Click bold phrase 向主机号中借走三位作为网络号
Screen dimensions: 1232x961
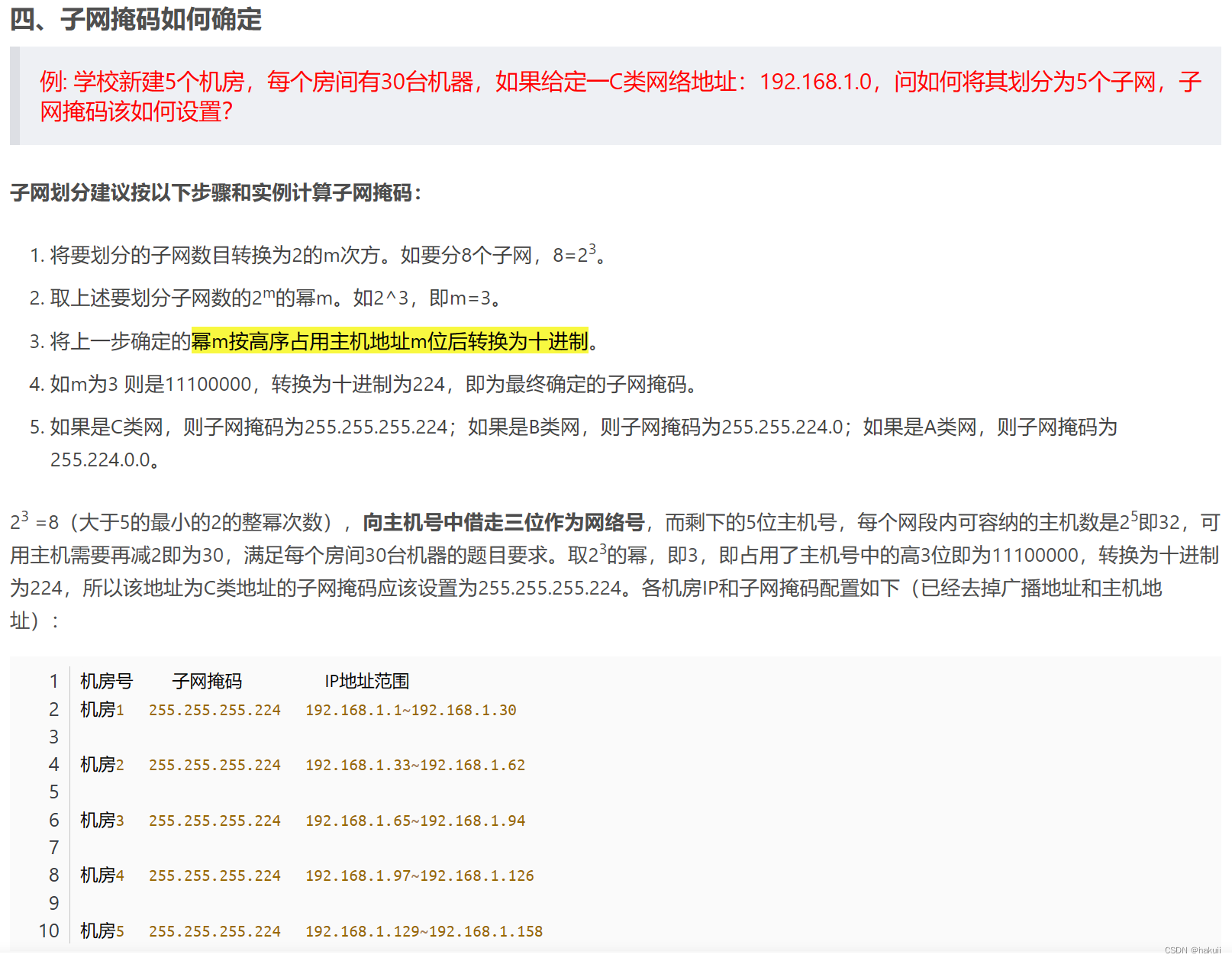click(504, 522)
